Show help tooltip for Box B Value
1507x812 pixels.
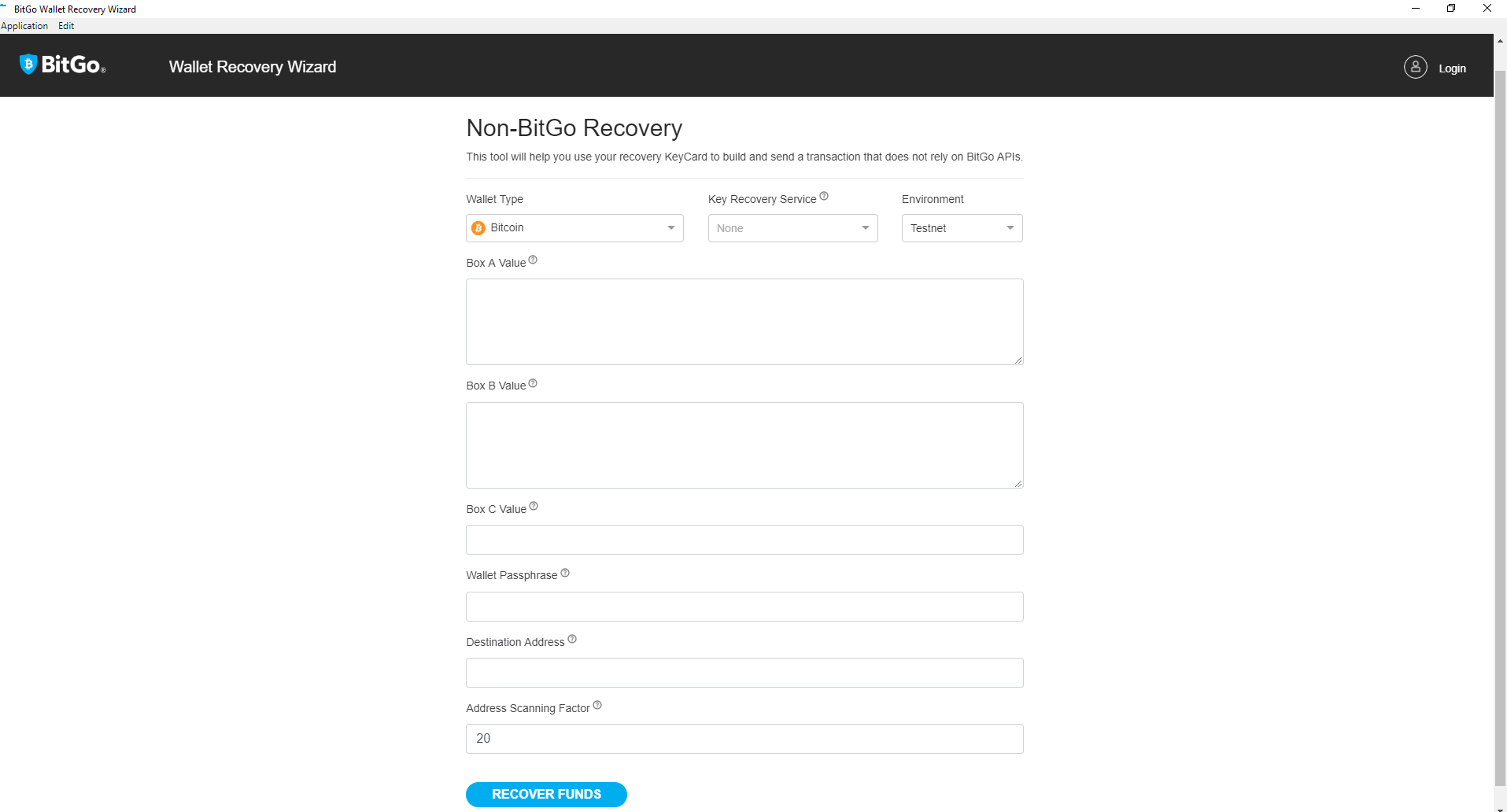(533, 383)
